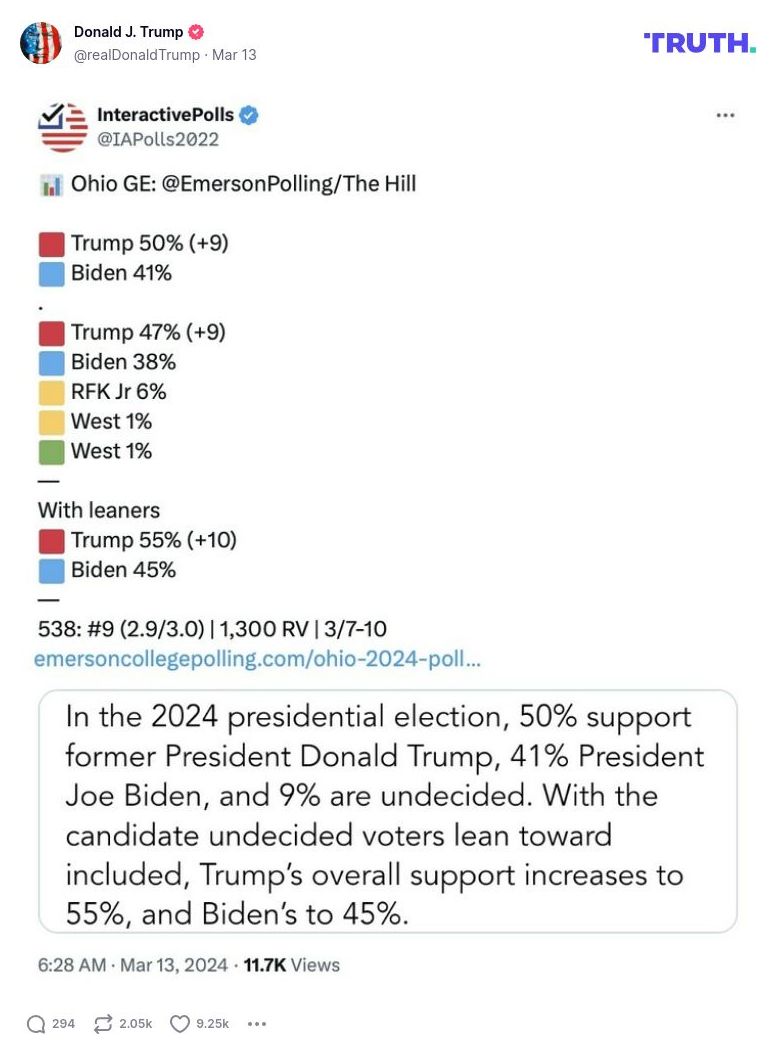Click the InteractivePolls flag avatar icon
Viewport: 777px width, 1054px height.
point(63,127)
